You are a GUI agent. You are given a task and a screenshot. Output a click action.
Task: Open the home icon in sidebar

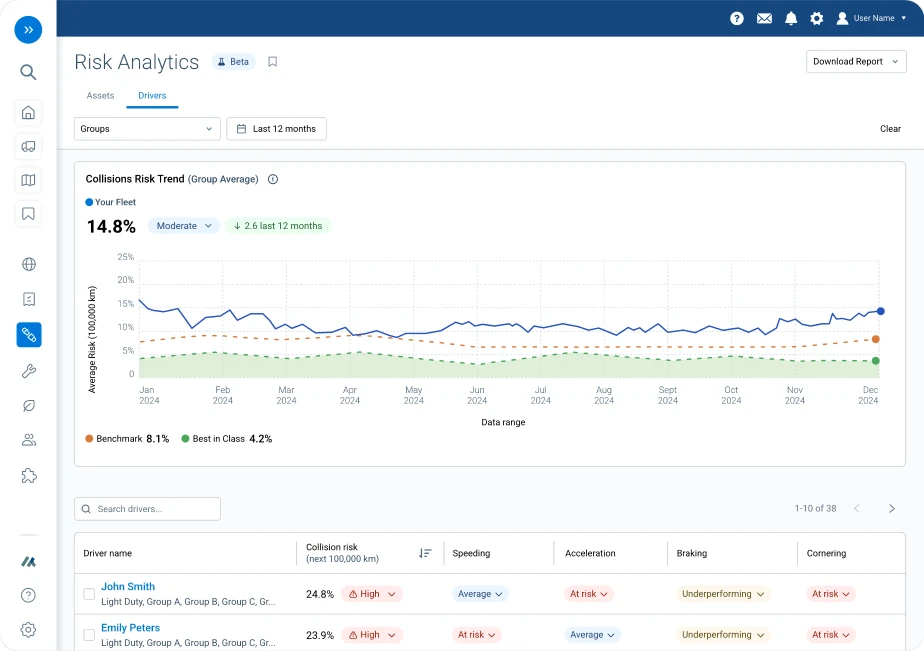click(x=28, y=112)
